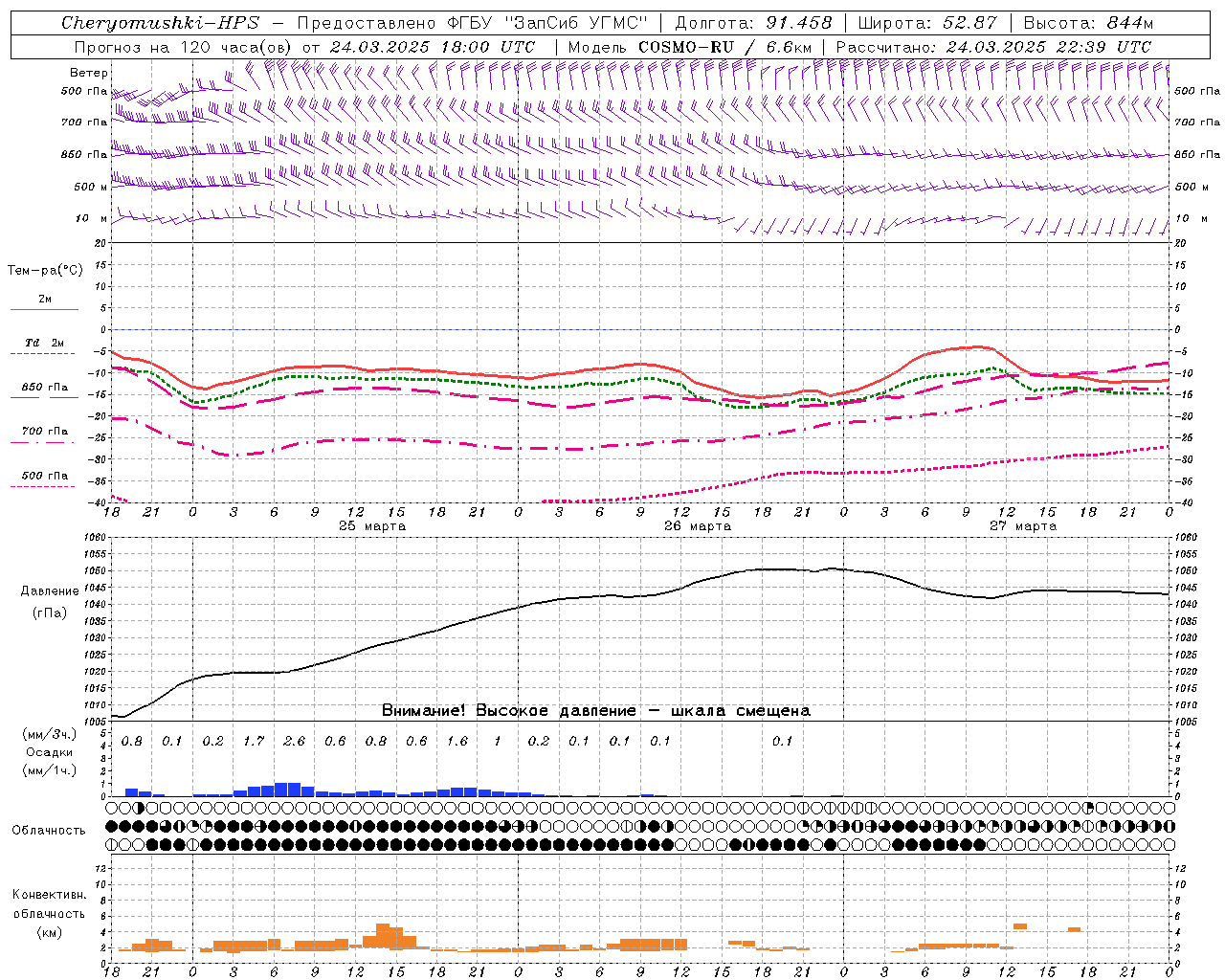The height and width of the screenshot is (980, 1225).
Task: Click the left temperature axis 20 label
Action: pyautogui.click(x=102, y=243)
